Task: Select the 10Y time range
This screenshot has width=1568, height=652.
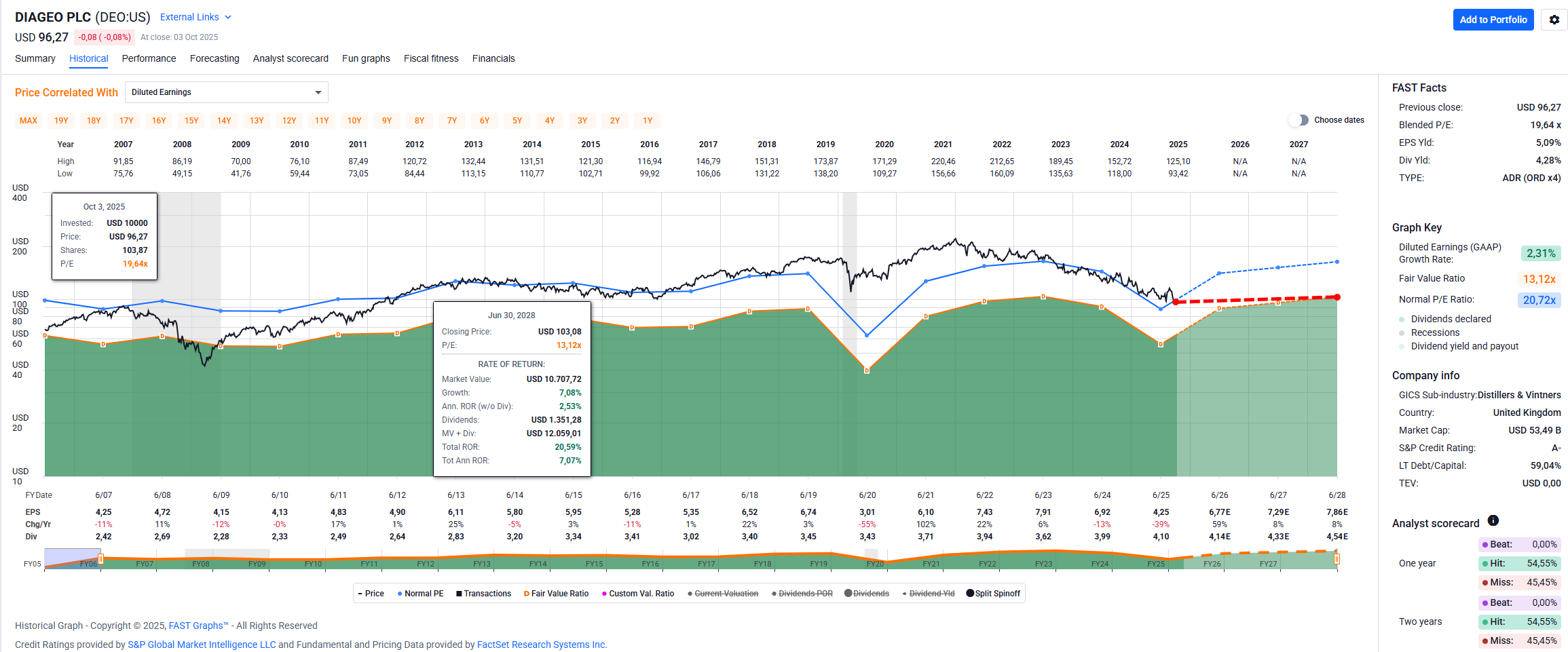Action: [x=354, y=121]
